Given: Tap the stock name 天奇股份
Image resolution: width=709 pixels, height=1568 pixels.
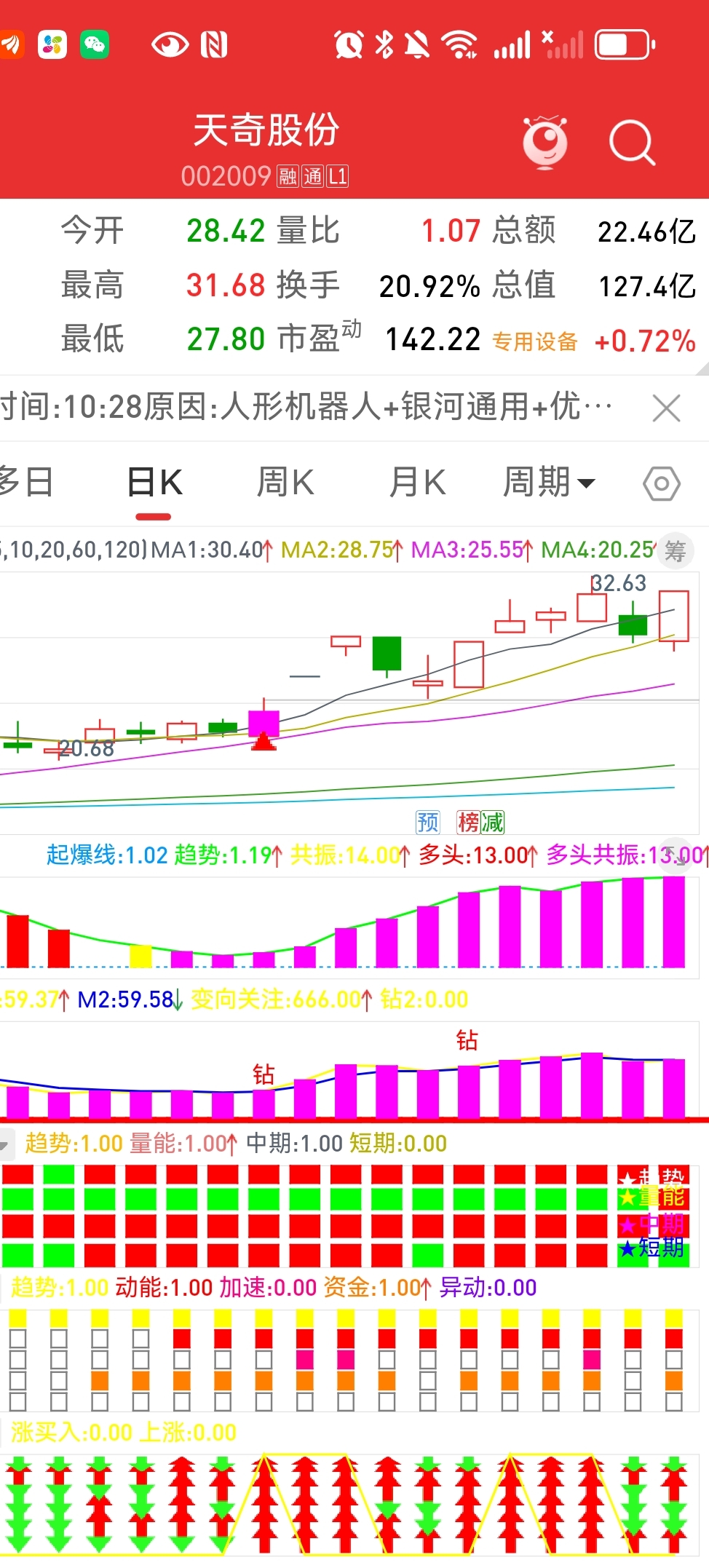Looking at the screenshot, I should pyautogui.click(x=266, y=130).
